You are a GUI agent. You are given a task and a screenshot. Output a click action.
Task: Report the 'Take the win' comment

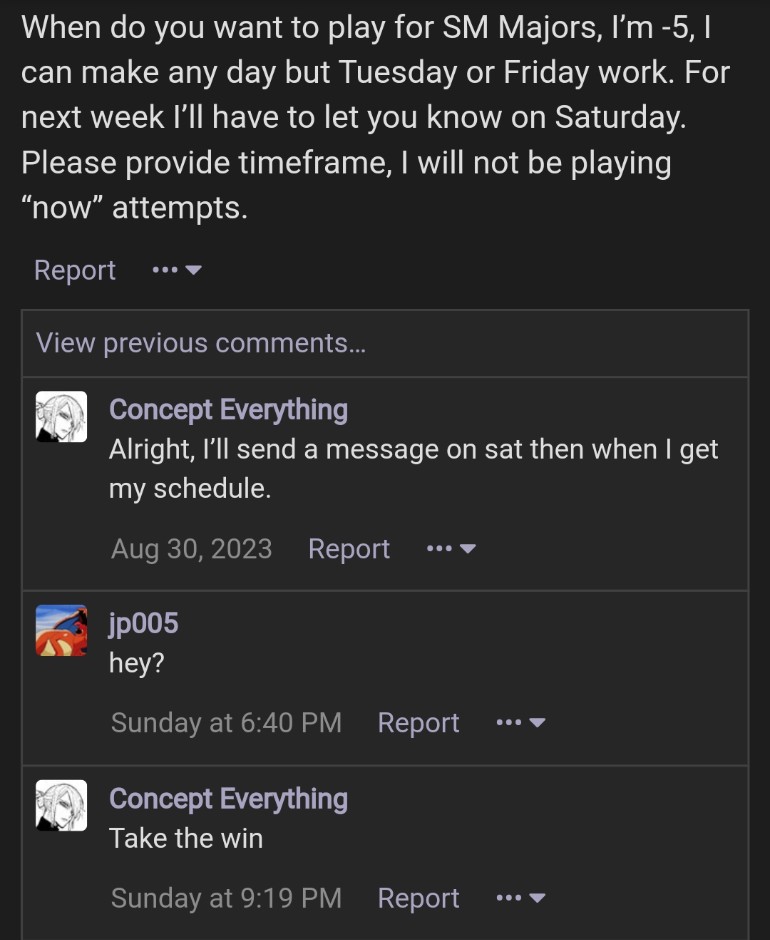(x=418, y=898)
